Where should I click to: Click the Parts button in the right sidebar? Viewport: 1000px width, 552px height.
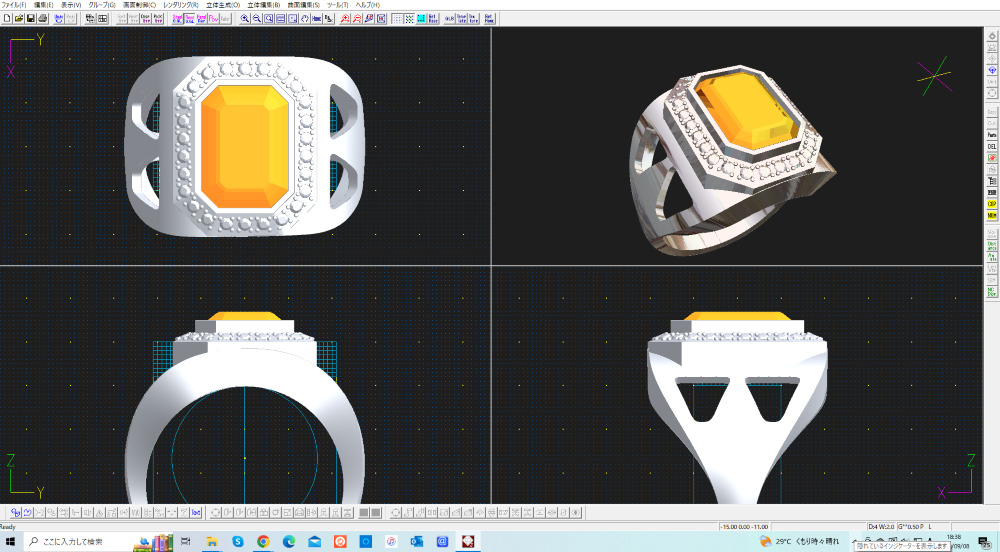click(992, 134)
